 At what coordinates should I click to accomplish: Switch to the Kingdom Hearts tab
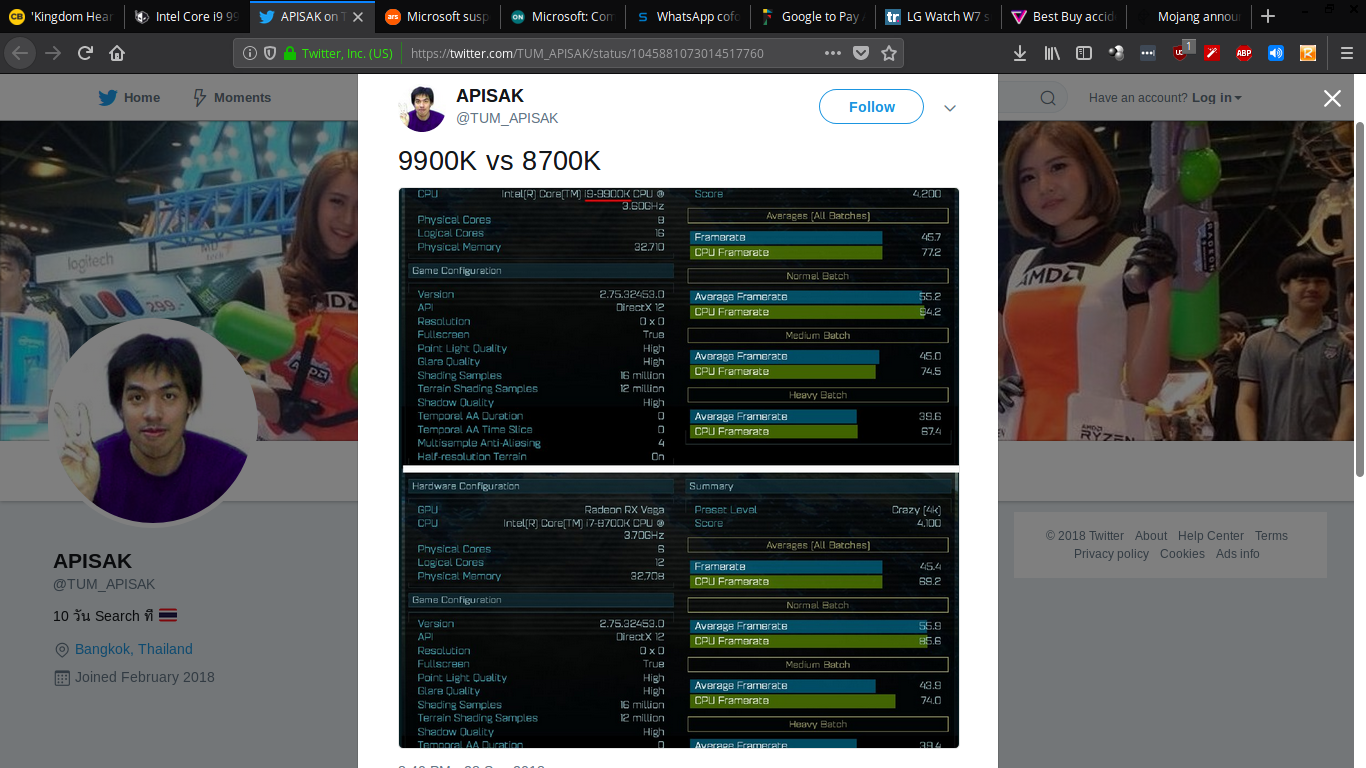[62, 16]
